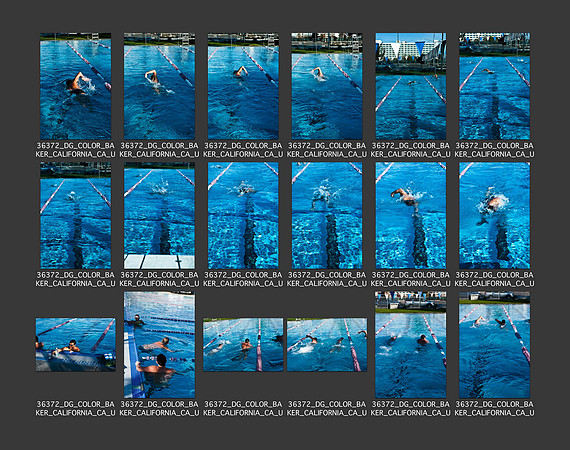This screenshot has height=450, width=570.
Task: Select first-row thumbnail of close-up swimmer with raised arm
Action: [76, 86]
